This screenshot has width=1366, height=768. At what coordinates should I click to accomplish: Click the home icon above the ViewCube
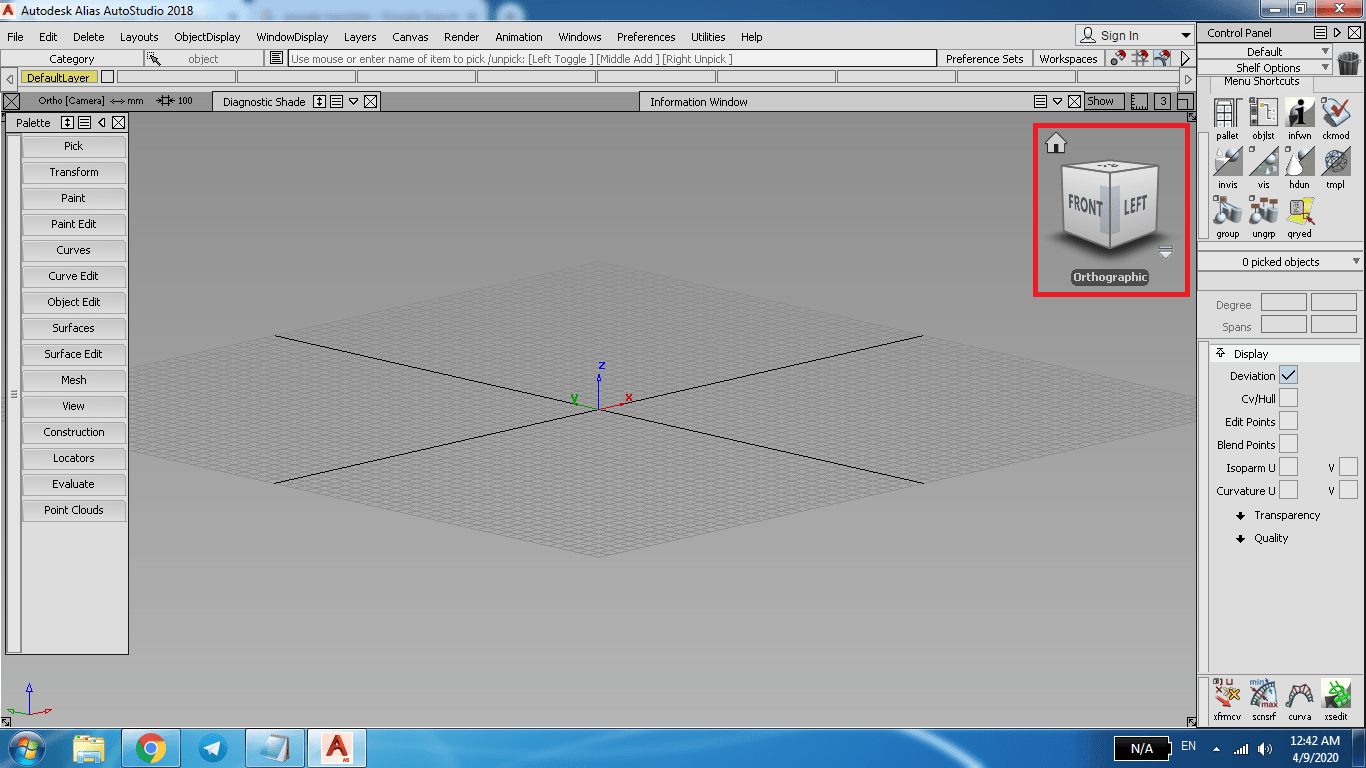point(1056,143)
